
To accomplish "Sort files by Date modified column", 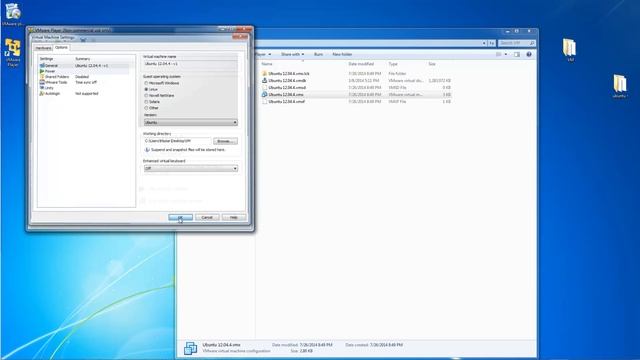I will click(x=361, y=64).
